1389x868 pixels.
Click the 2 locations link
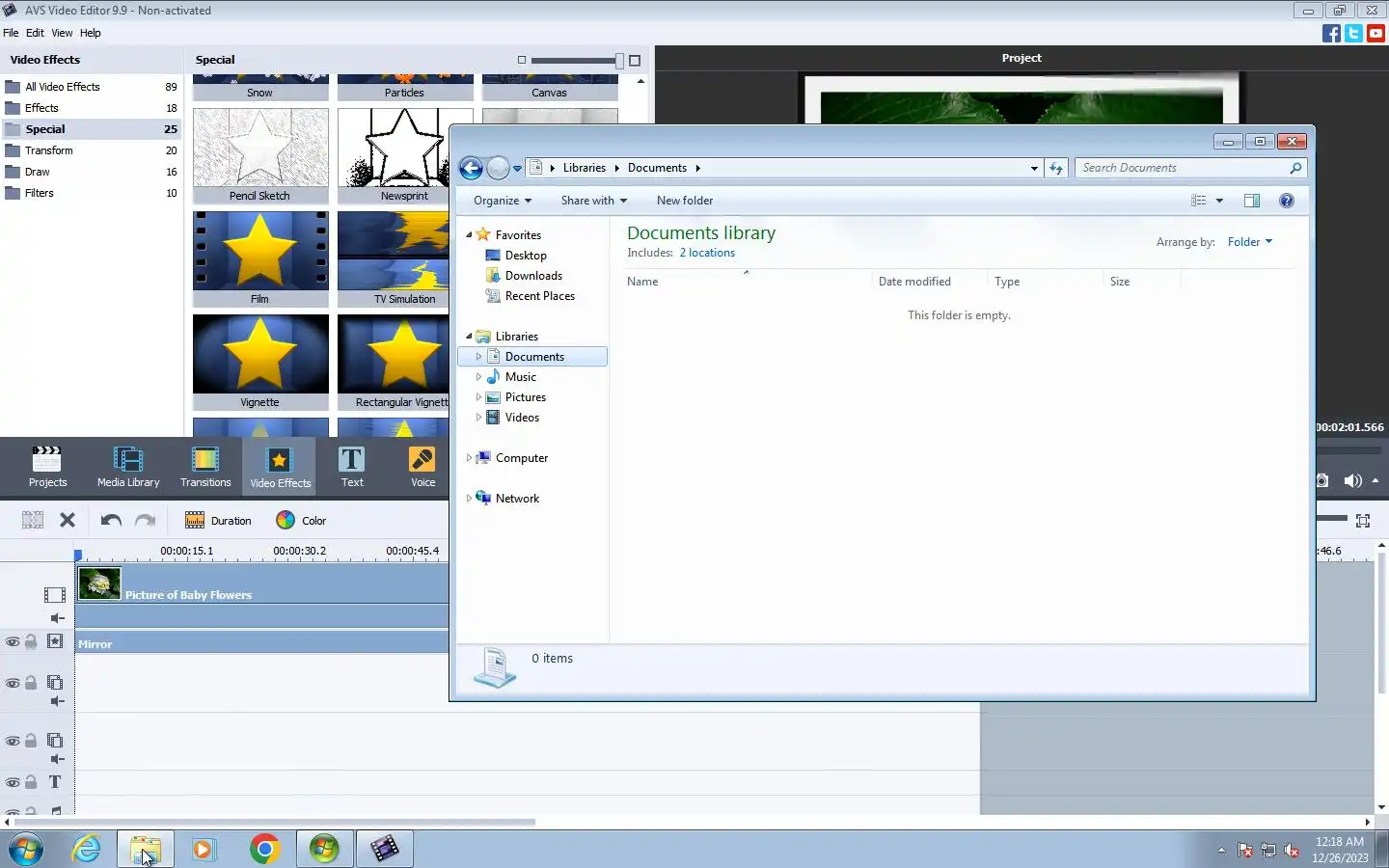point(707,253)
